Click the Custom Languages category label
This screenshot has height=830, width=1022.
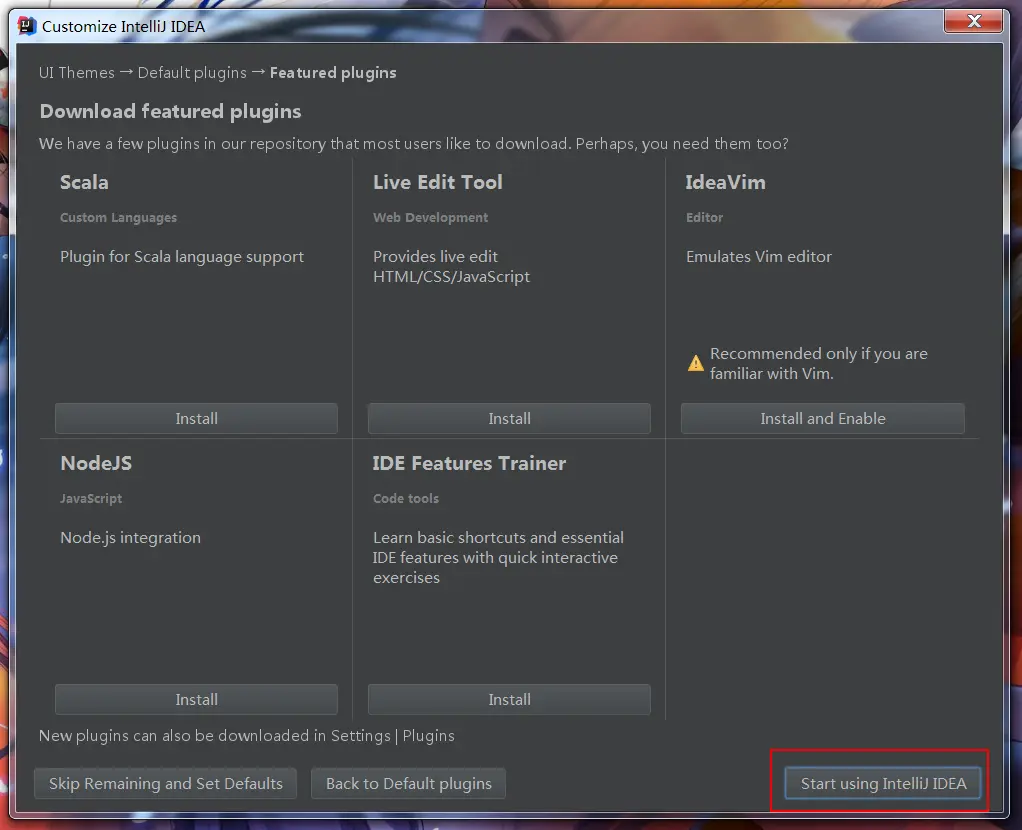(x=119, y=217)
